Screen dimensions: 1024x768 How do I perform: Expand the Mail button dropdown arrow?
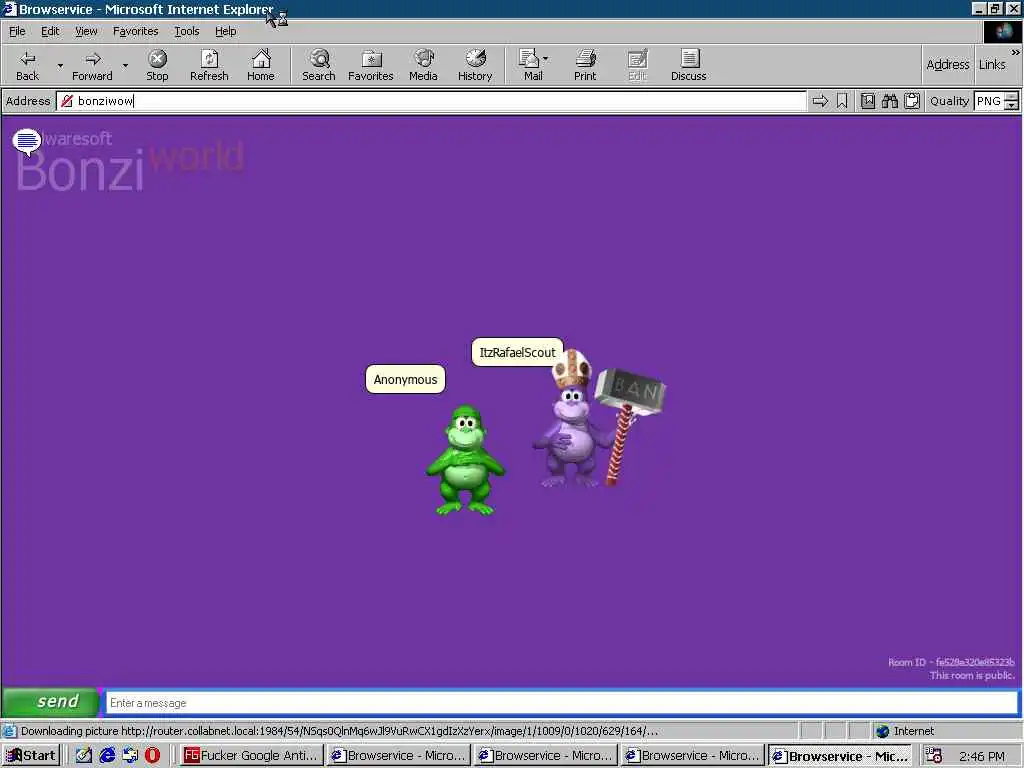(x=545, y=59)
